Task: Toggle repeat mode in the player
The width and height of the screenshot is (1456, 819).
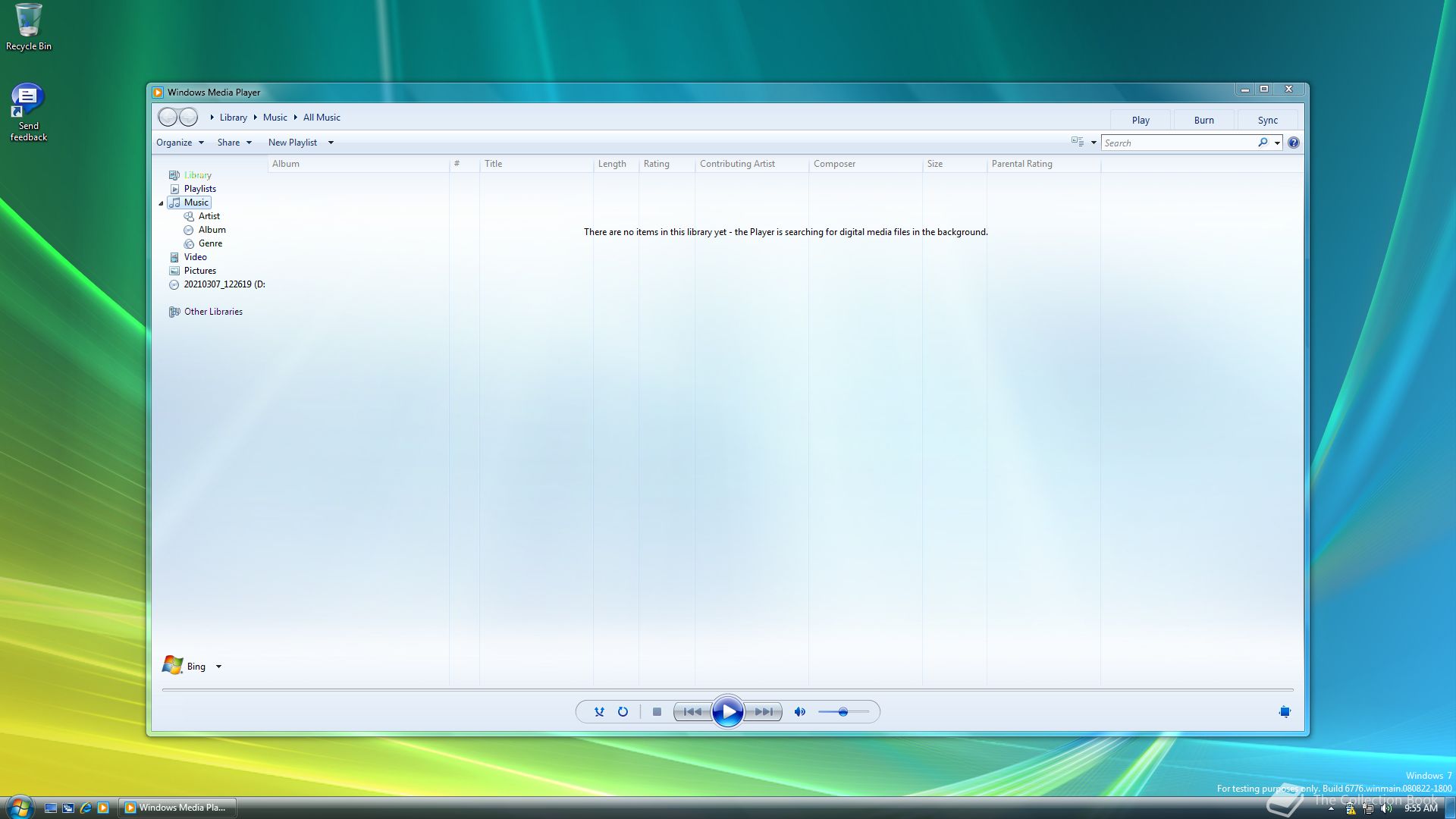Action: point(623,712)
